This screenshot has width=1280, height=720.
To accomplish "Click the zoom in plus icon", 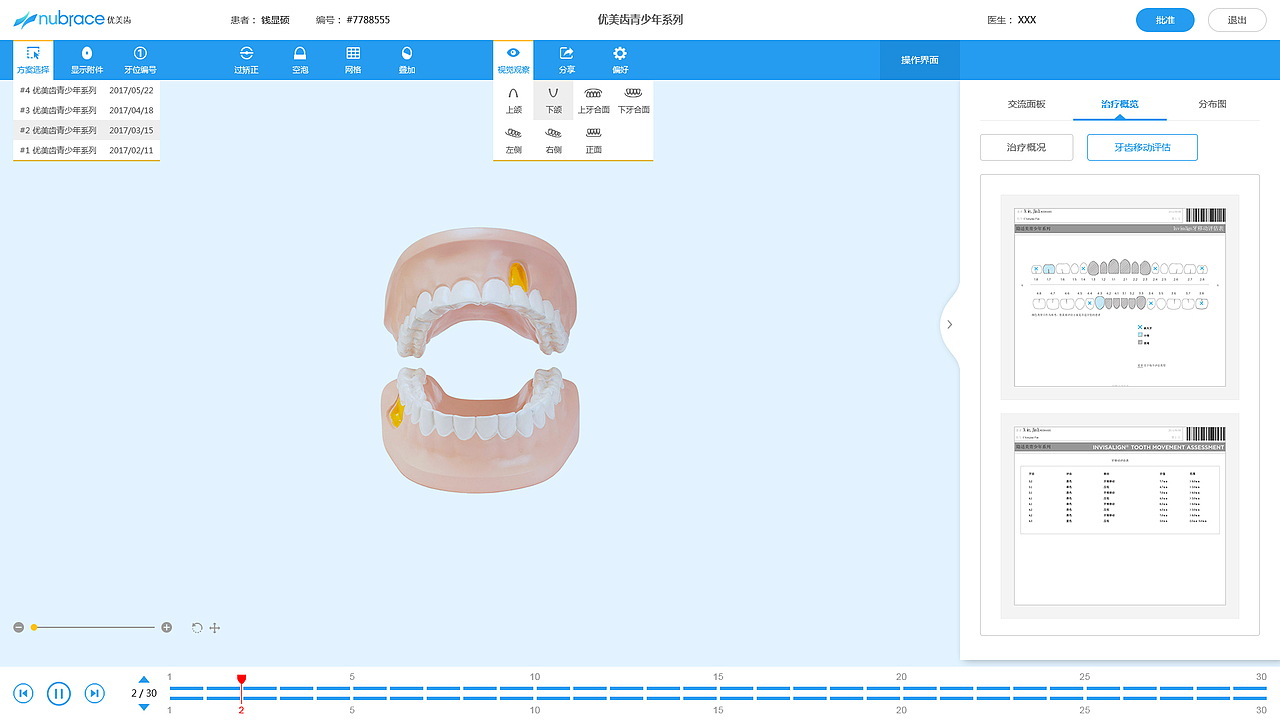I will (x=166, y=627).
